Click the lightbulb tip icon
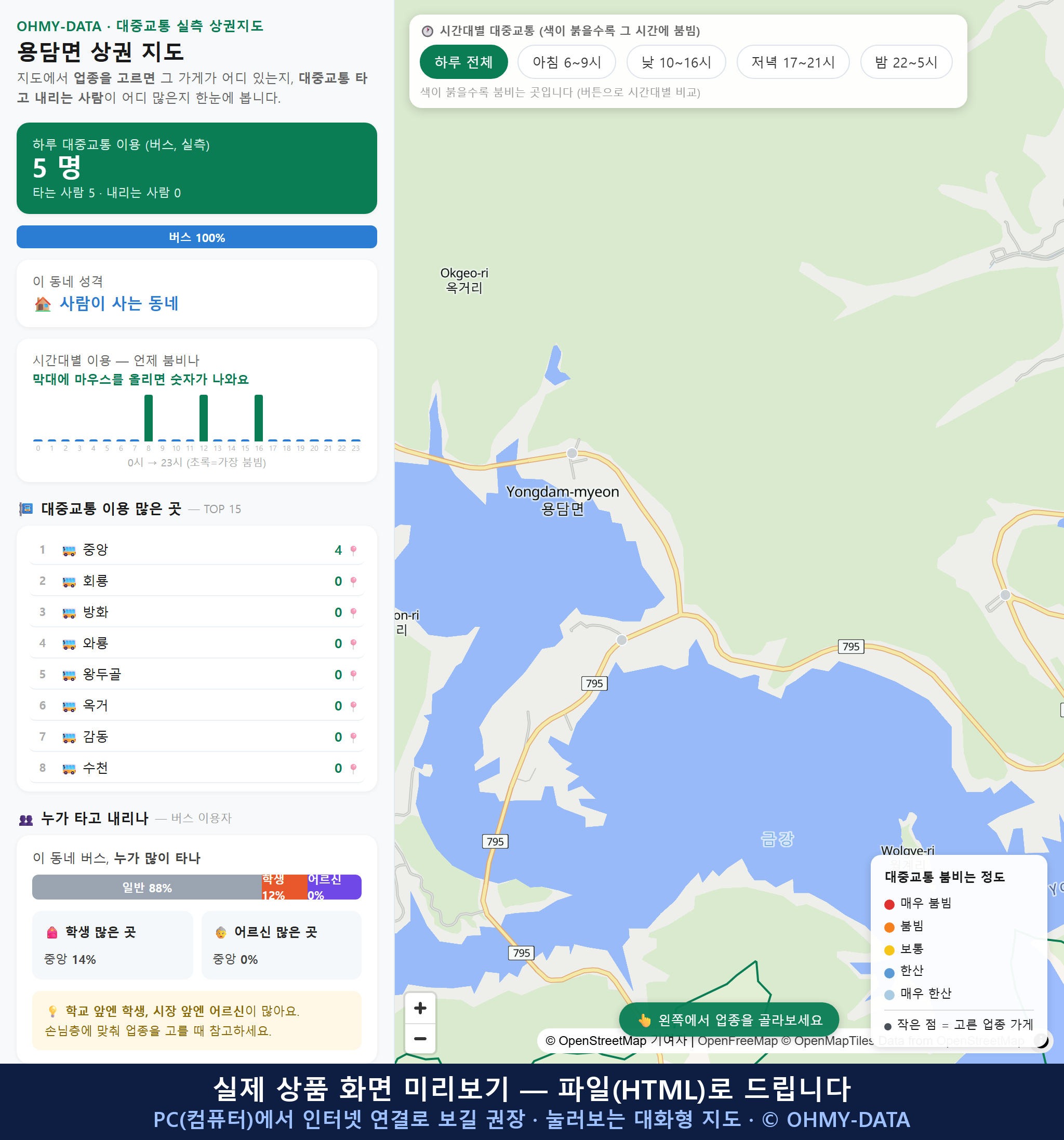The width and height of the screenshot is (1064, 1140). 52,1011
